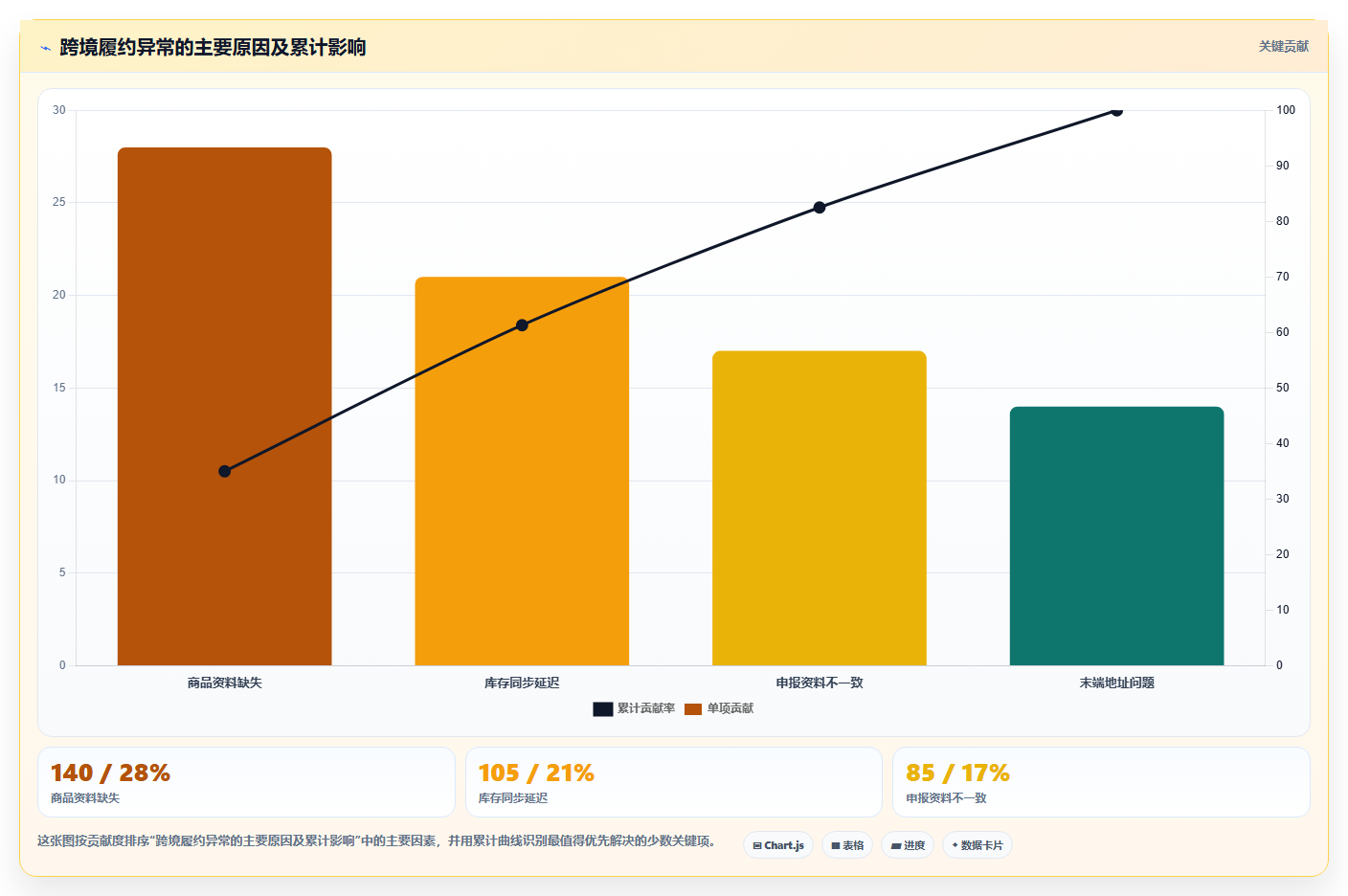Click the brown 单项贡献 legend color box
Image resolution: width=1348 pixels, height=896 pixels.
point(693,709)
